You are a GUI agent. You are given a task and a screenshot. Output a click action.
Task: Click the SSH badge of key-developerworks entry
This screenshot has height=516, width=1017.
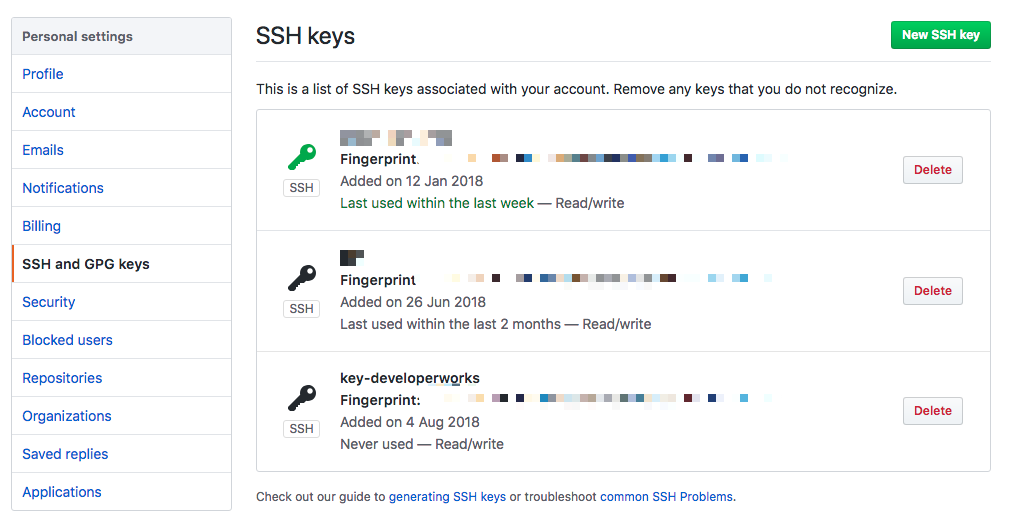point(301,429)
